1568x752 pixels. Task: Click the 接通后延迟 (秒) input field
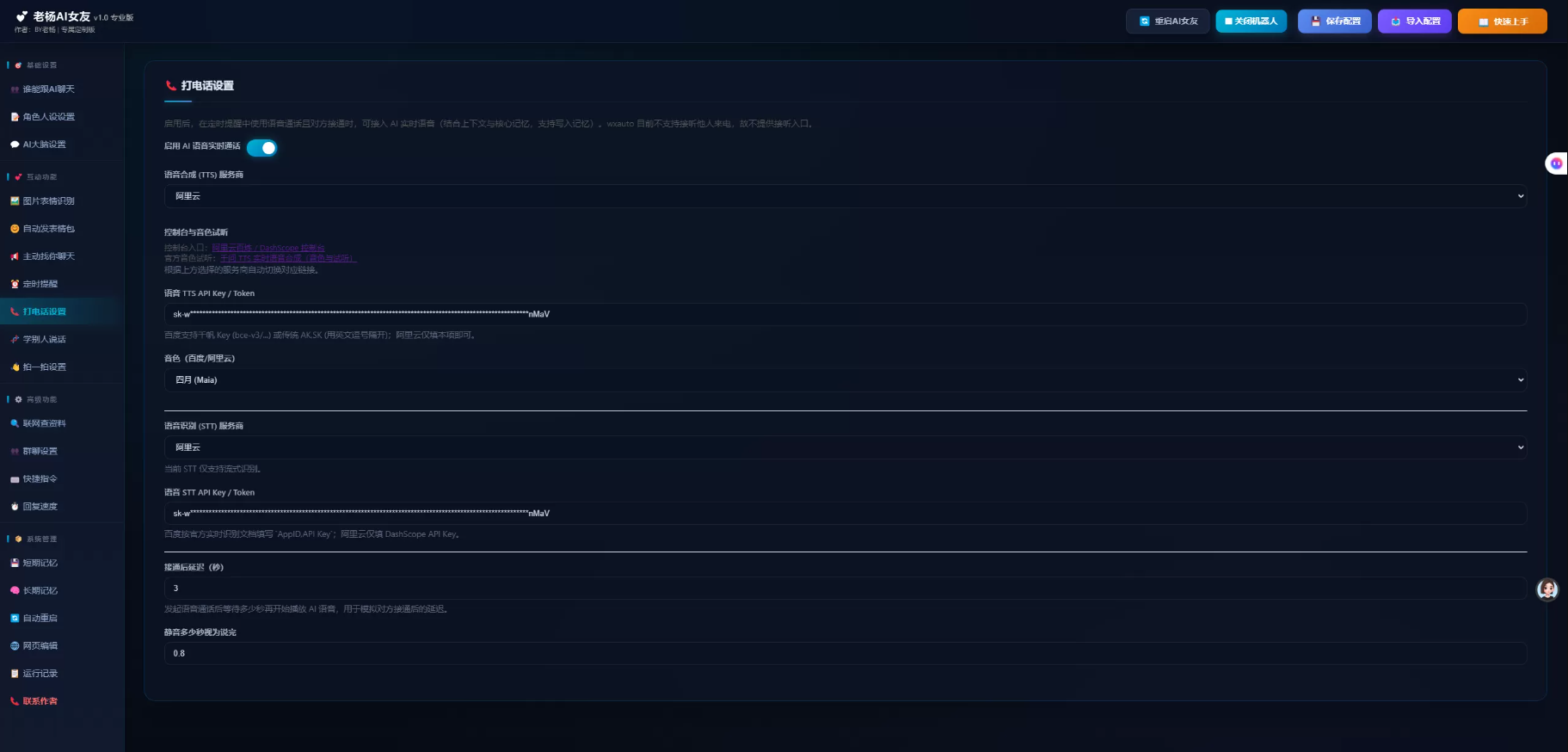coord(845,589)
